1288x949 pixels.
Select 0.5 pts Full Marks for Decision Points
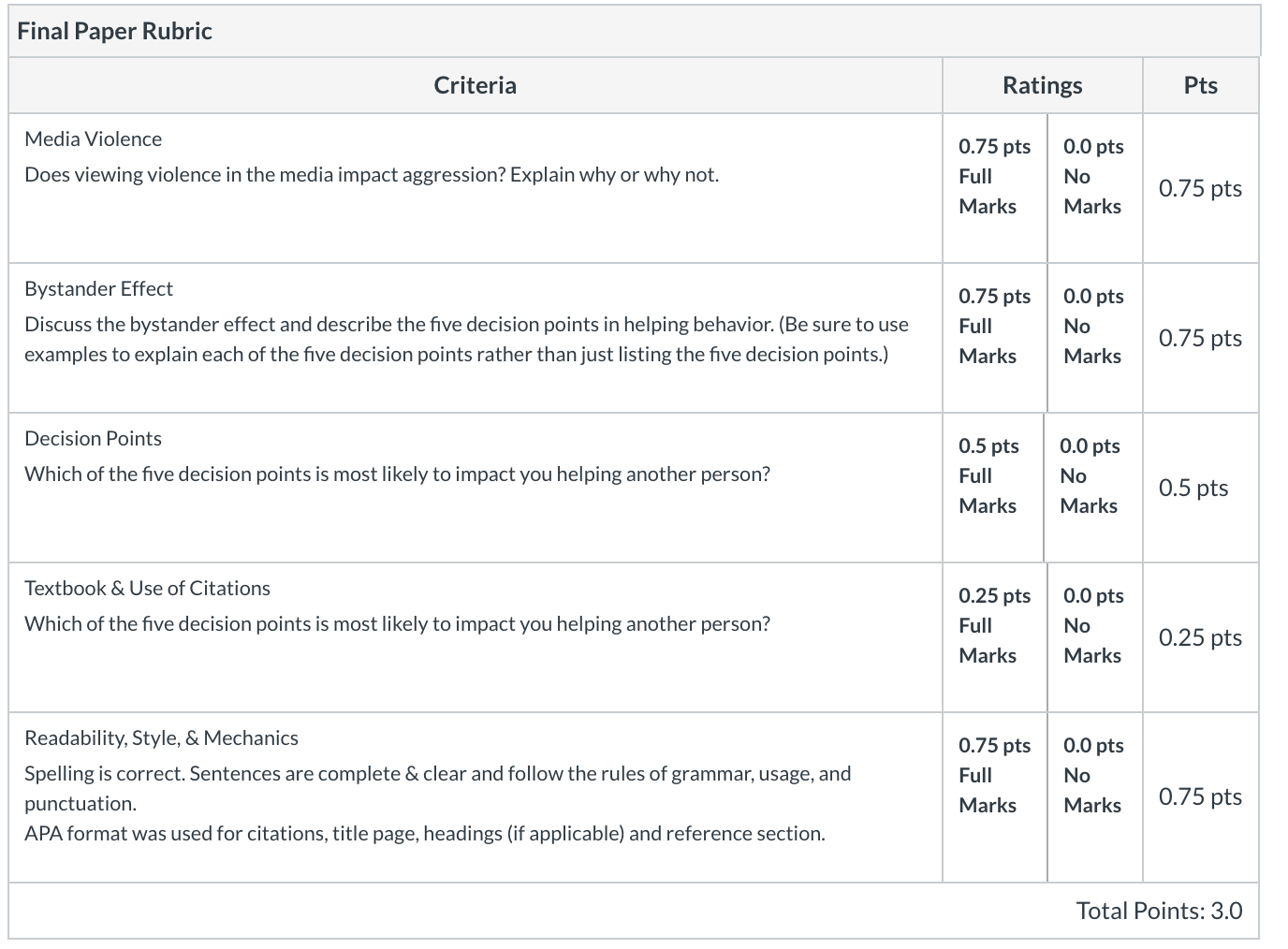[992, 488]
